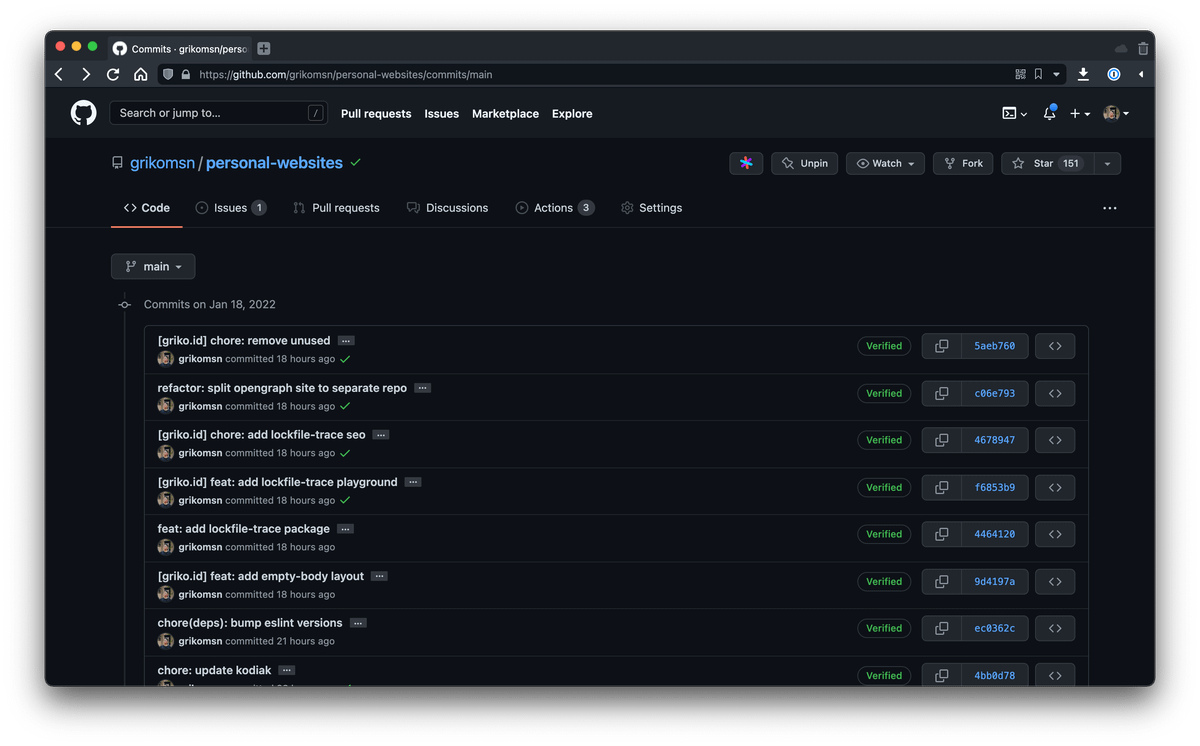The width and height of the screenshot is (1200, 746).
Task: Select the browser address bar URL
Action: click(345, 74)
